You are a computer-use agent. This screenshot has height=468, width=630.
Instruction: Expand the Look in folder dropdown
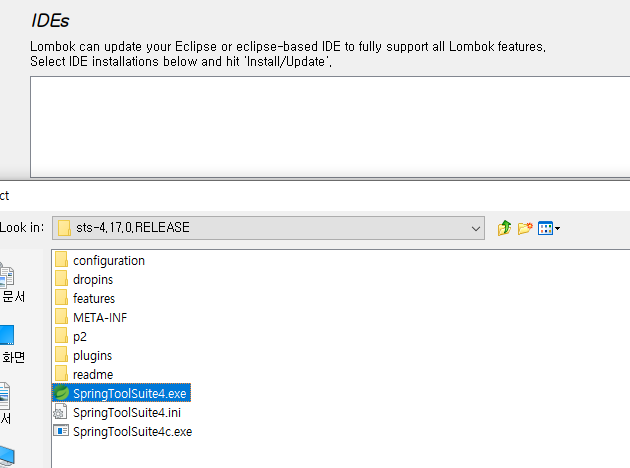476,228
